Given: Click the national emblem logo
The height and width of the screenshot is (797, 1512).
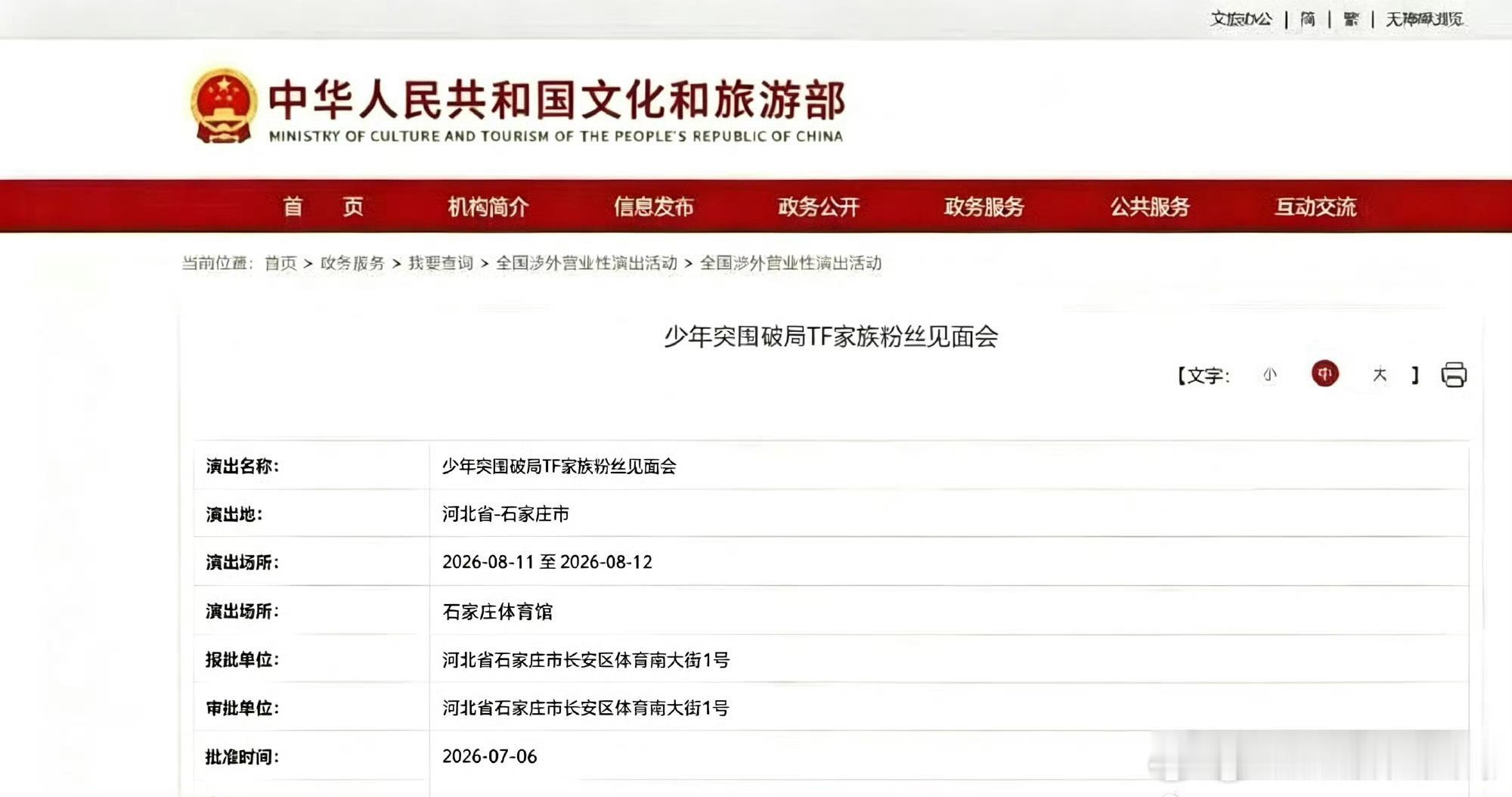Looking at the screenshot, I should point(222,106).
